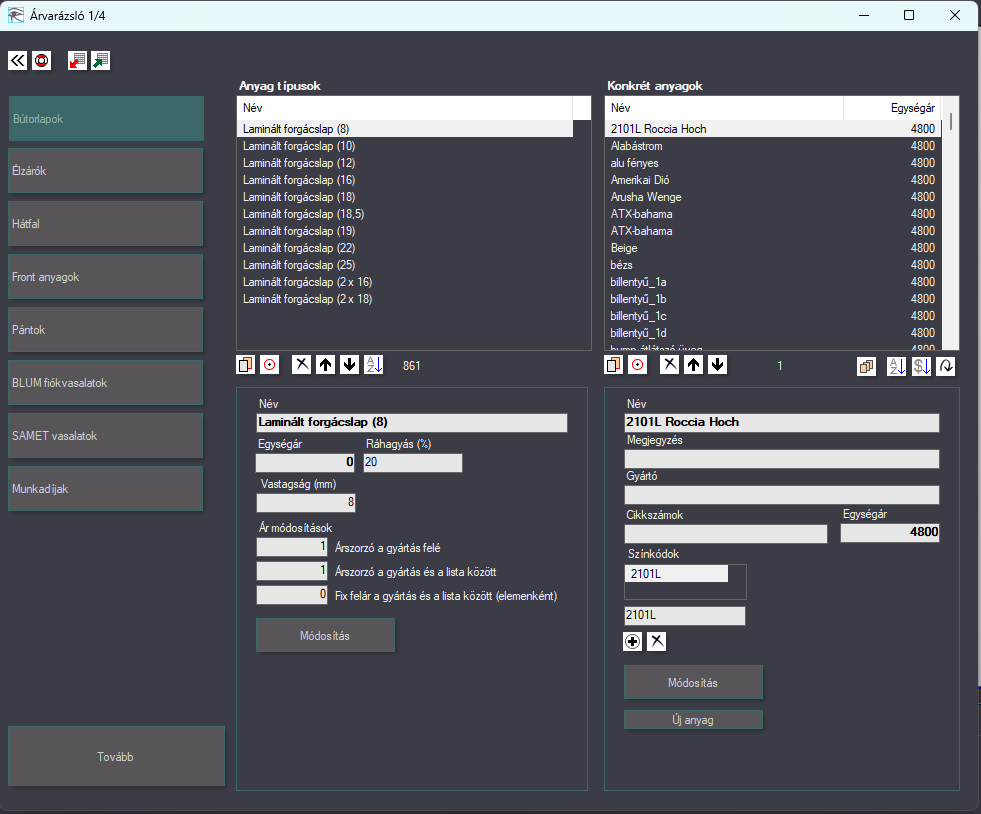Click the Új anyag button

click(693, 720)
